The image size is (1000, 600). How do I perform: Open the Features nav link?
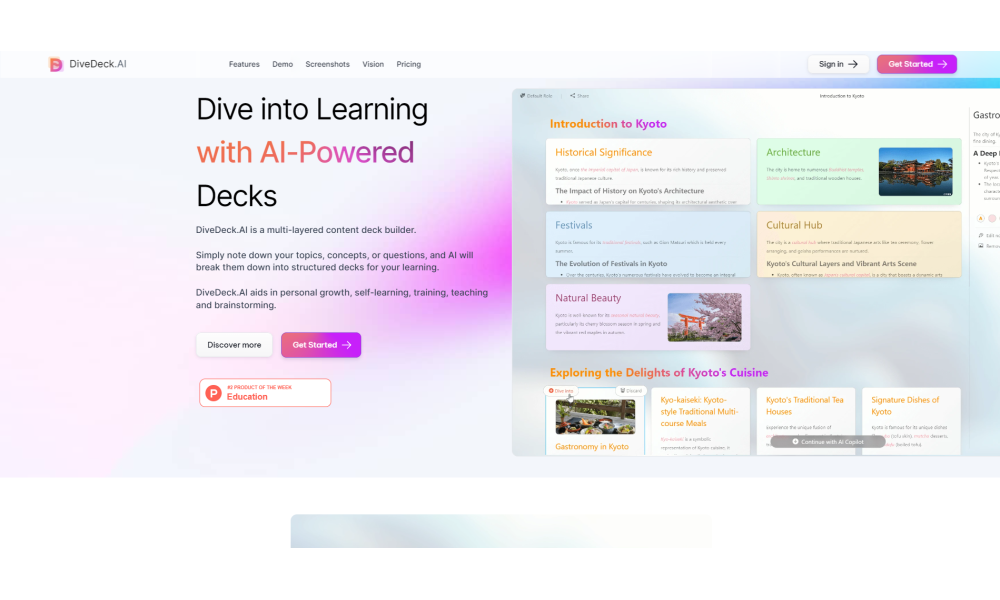(x=244, y=64)
